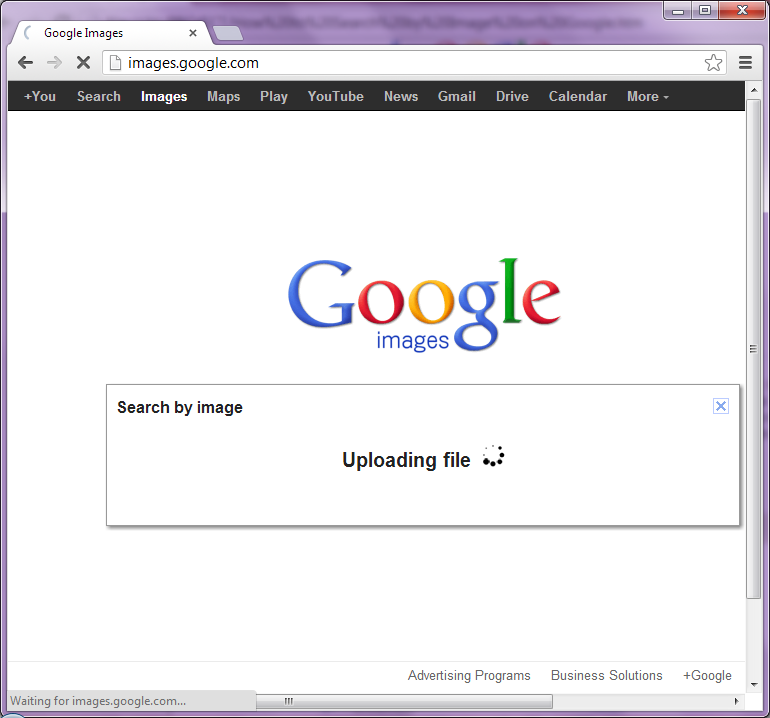The image size is (770, 718).
Task: Click the Google images logo
Action: click(424, 304)
